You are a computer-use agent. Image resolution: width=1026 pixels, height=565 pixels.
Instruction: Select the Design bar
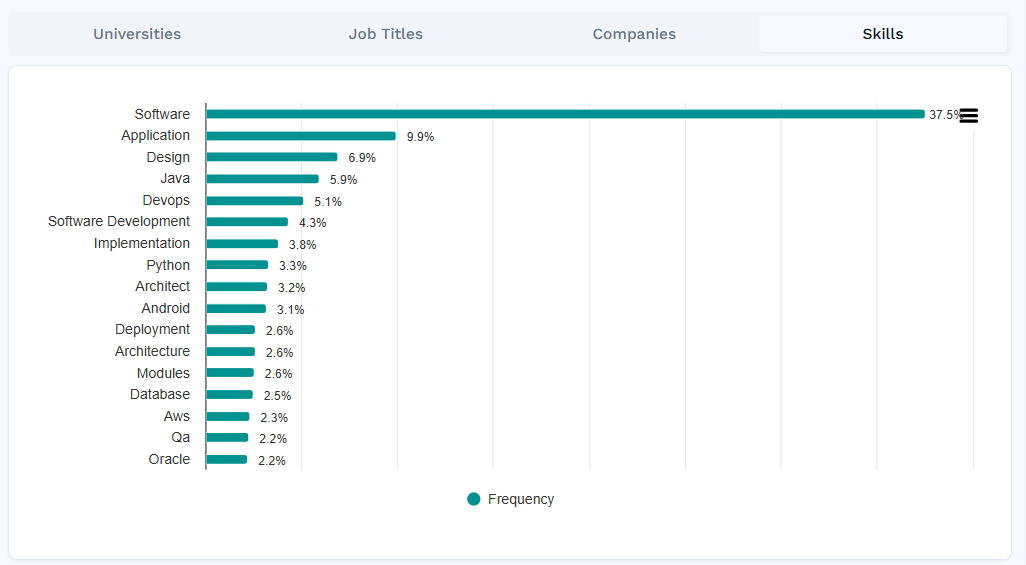pyautogui.click(x=272, y=157)
